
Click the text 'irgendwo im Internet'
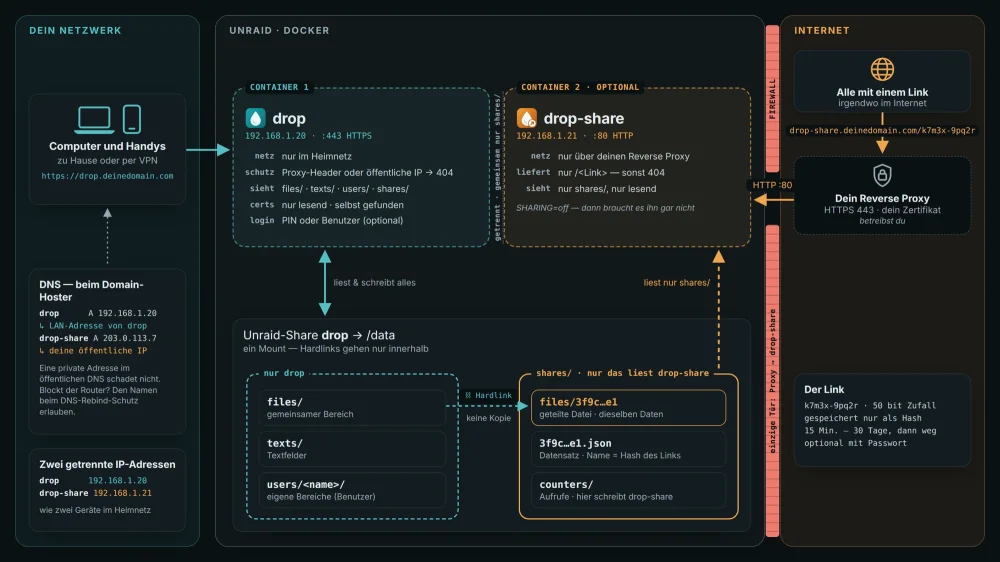(882, 103)
